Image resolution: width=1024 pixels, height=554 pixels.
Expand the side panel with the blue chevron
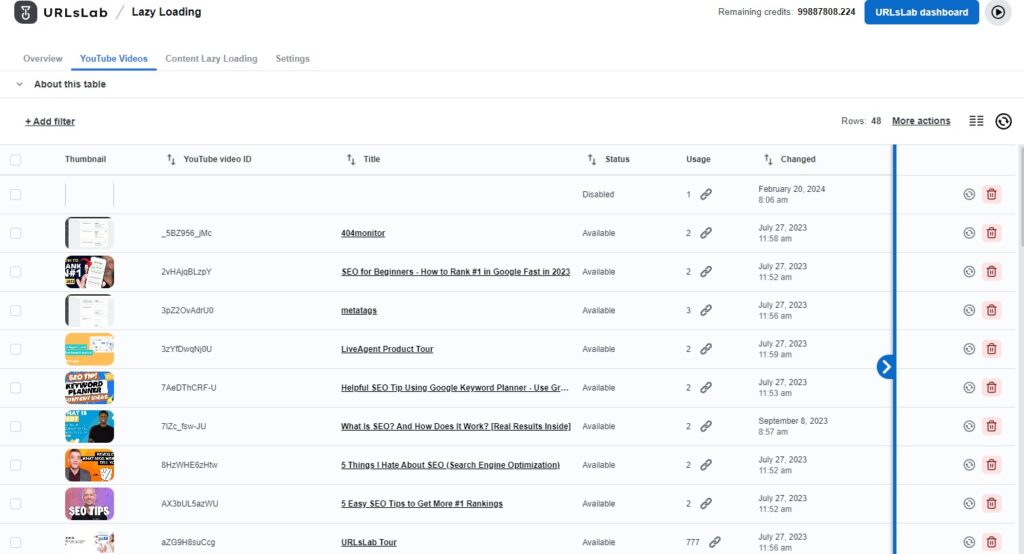tap(886, 367)
